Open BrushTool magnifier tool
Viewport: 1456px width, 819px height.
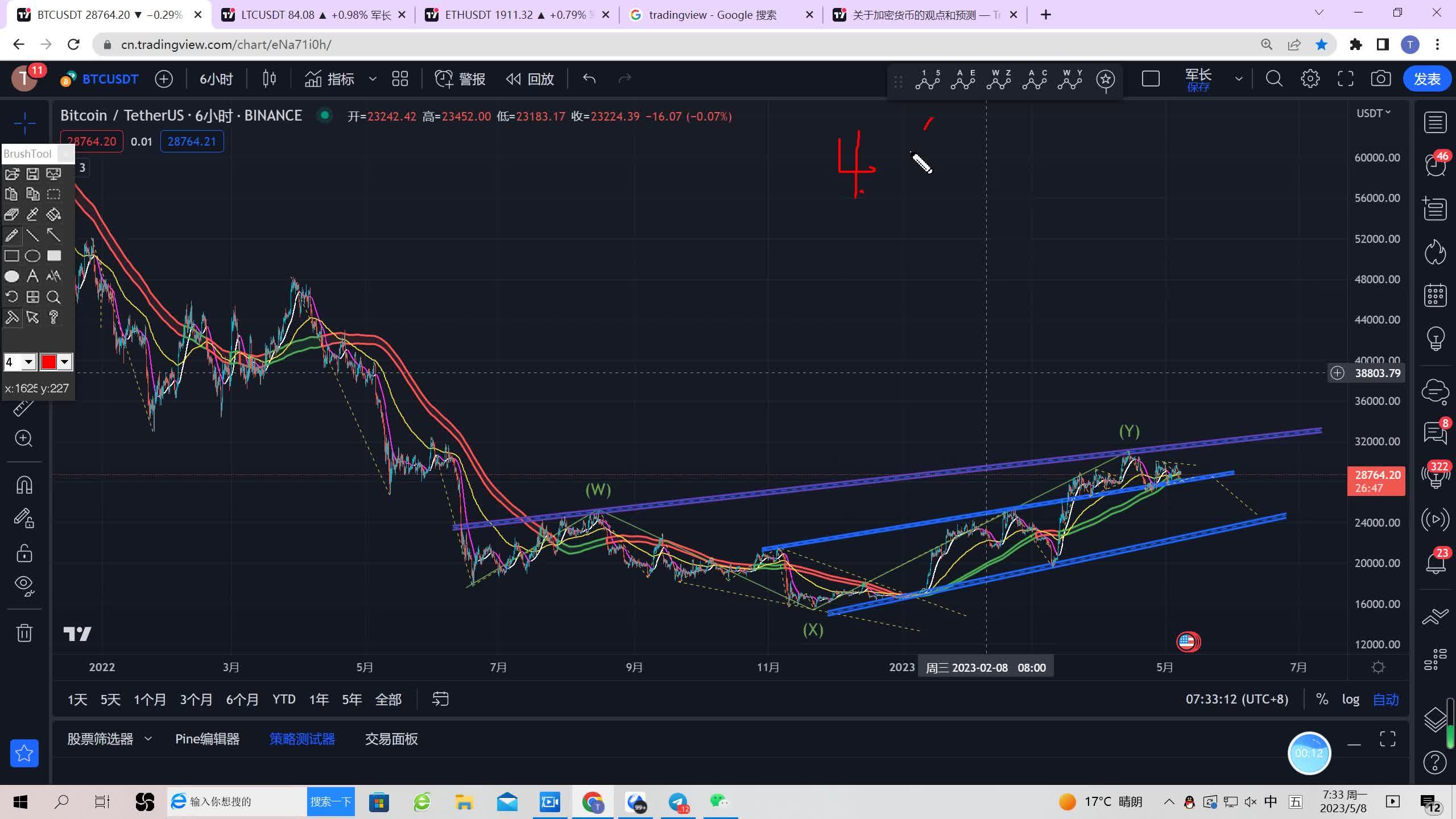(x=53, y=297)
